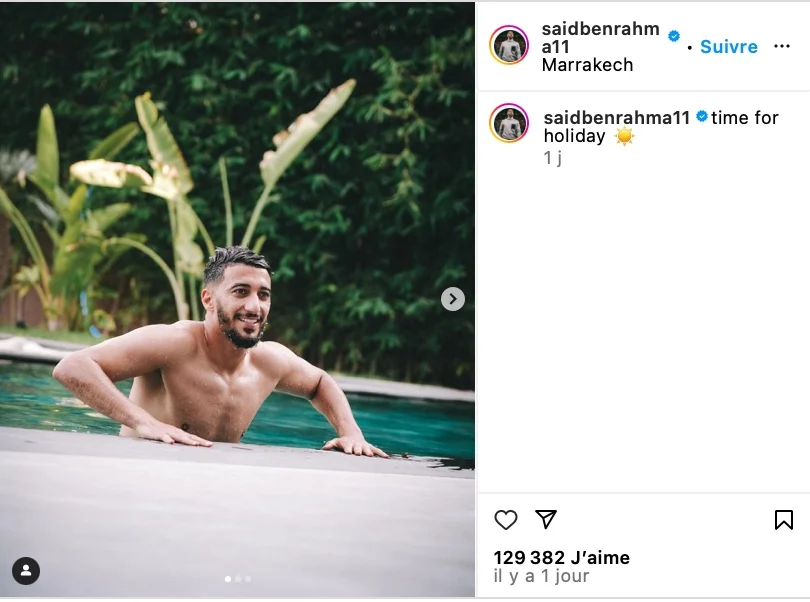Open saidbenrahma11 username in the caption

pyautogui.click(x=616, y=118)
